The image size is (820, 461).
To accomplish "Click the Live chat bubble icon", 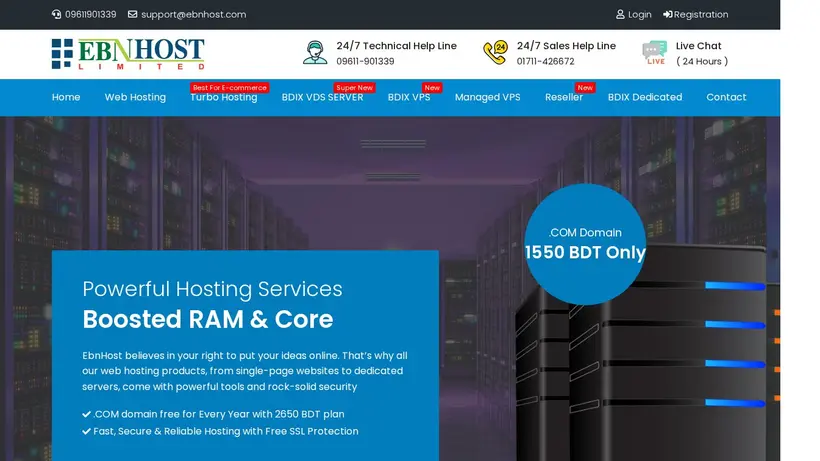I will click(655, 53).
